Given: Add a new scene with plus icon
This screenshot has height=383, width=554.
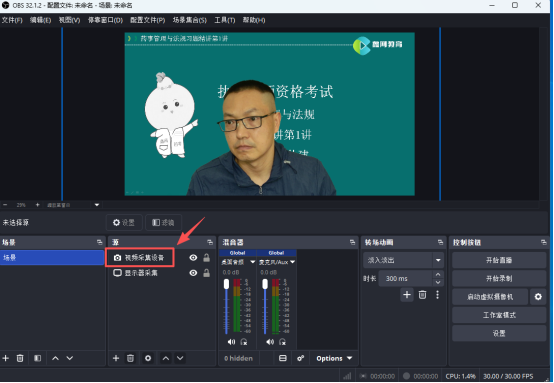Looking at the screenshot, I should coord(6,358).
